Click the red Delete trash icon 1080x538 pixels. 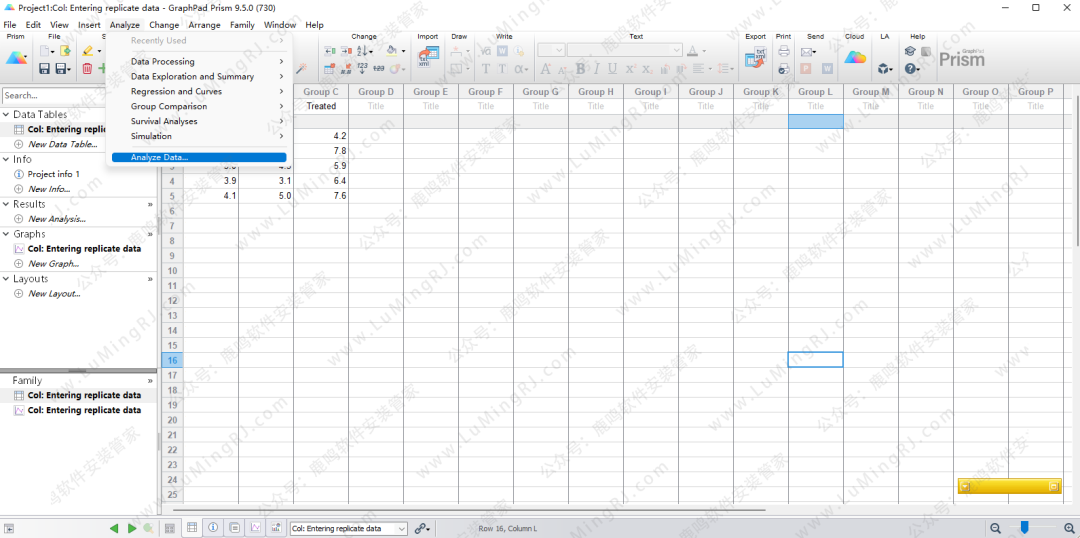pyautogui.click(x=87, y=68)
